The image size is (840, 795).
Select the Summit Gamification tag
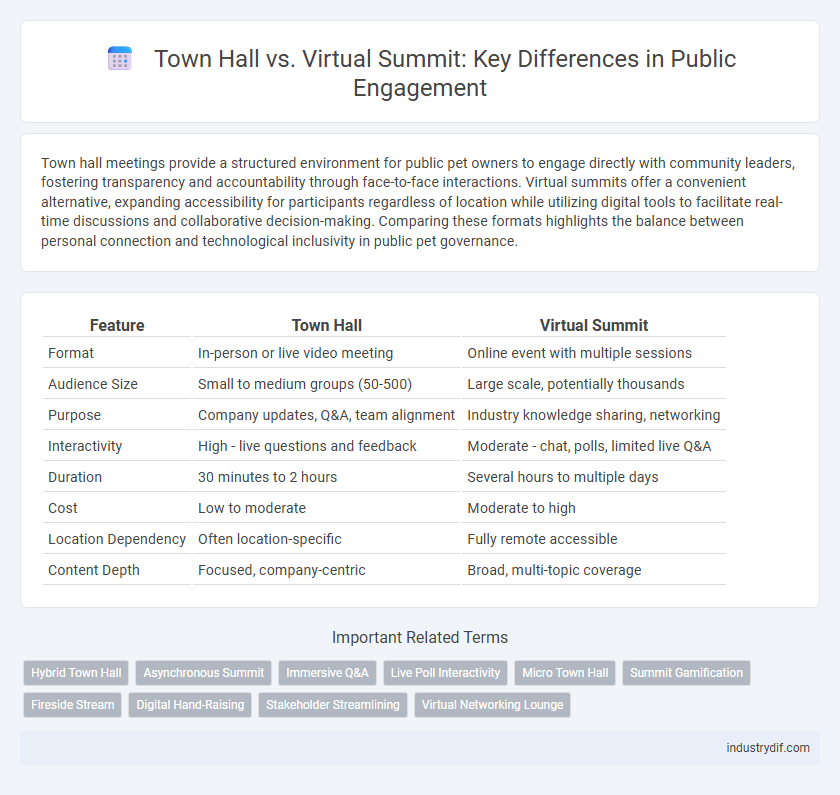pyautogui.click(x=686, y=673)
